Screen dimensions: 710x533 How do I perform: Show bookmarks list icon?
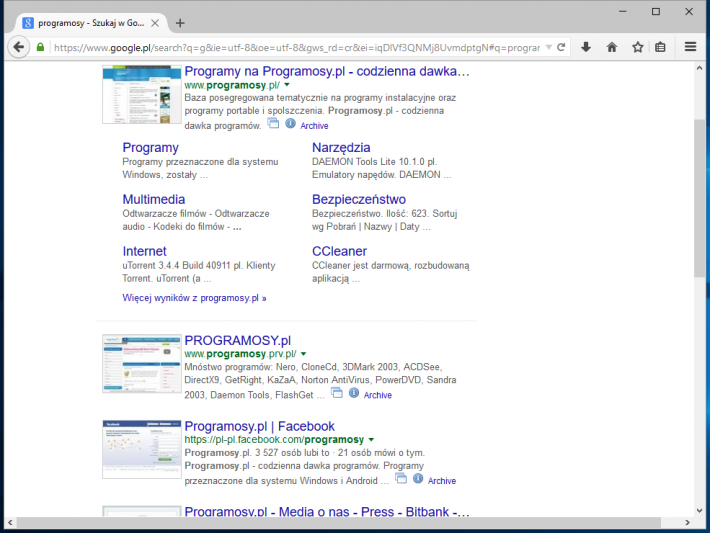coord(660,47)
